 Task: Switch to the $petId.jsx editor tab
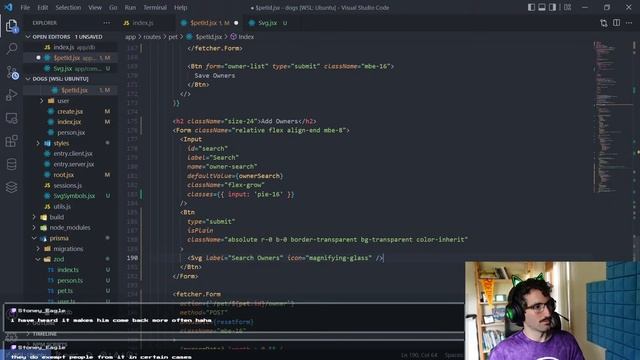pos(209,23)
